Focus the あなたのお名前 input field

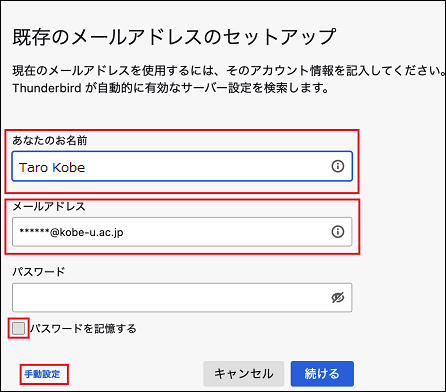point(182,166)
